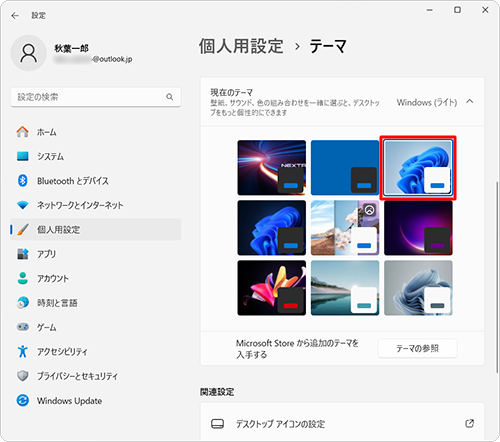This screenshot has height=442, width=500.
Task: Open システム settings
Action: tap(96, 156)
